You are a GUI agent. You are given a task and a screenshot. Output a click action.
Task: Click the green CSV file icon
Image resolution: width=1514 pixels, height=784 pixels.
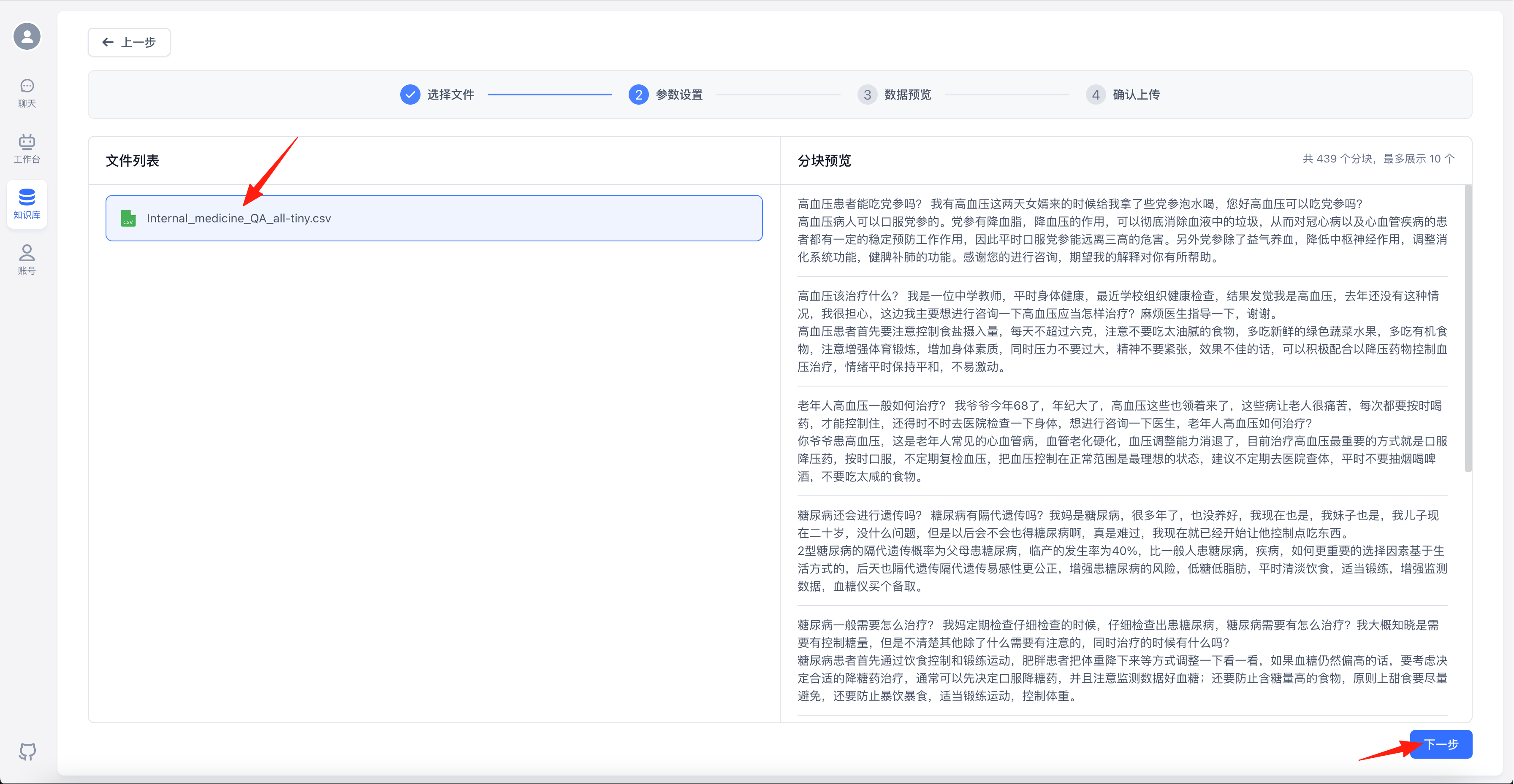click(x=128, y=218)
